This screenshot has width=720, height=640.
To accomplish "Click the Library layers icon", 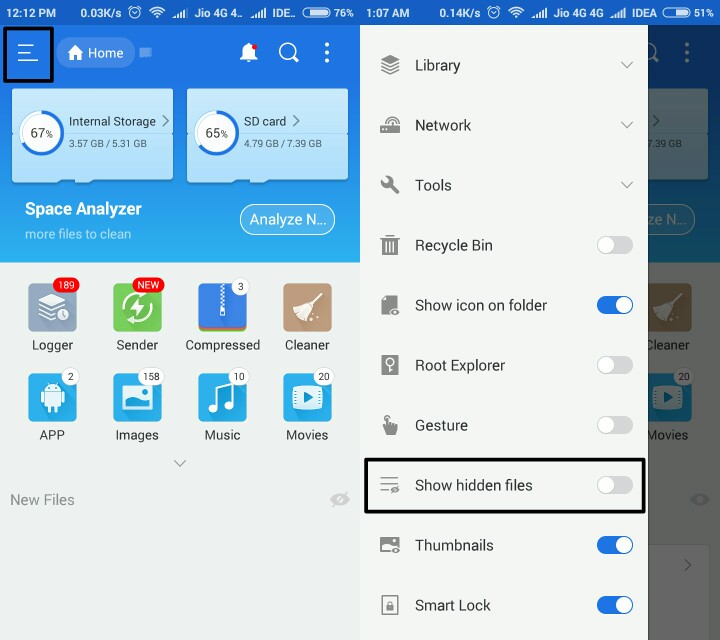I will 390,65.
